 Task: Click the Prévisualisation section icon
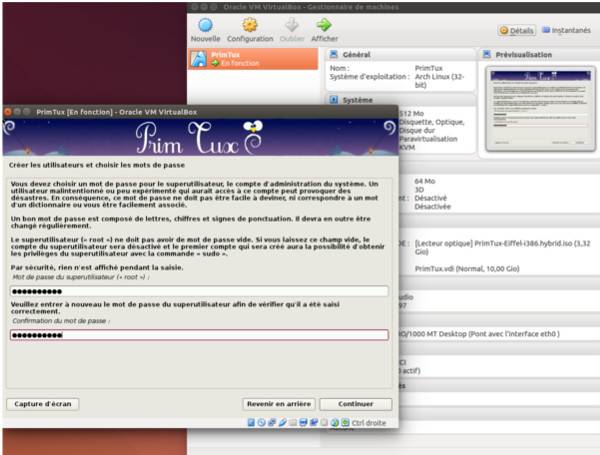click(486, 54)
